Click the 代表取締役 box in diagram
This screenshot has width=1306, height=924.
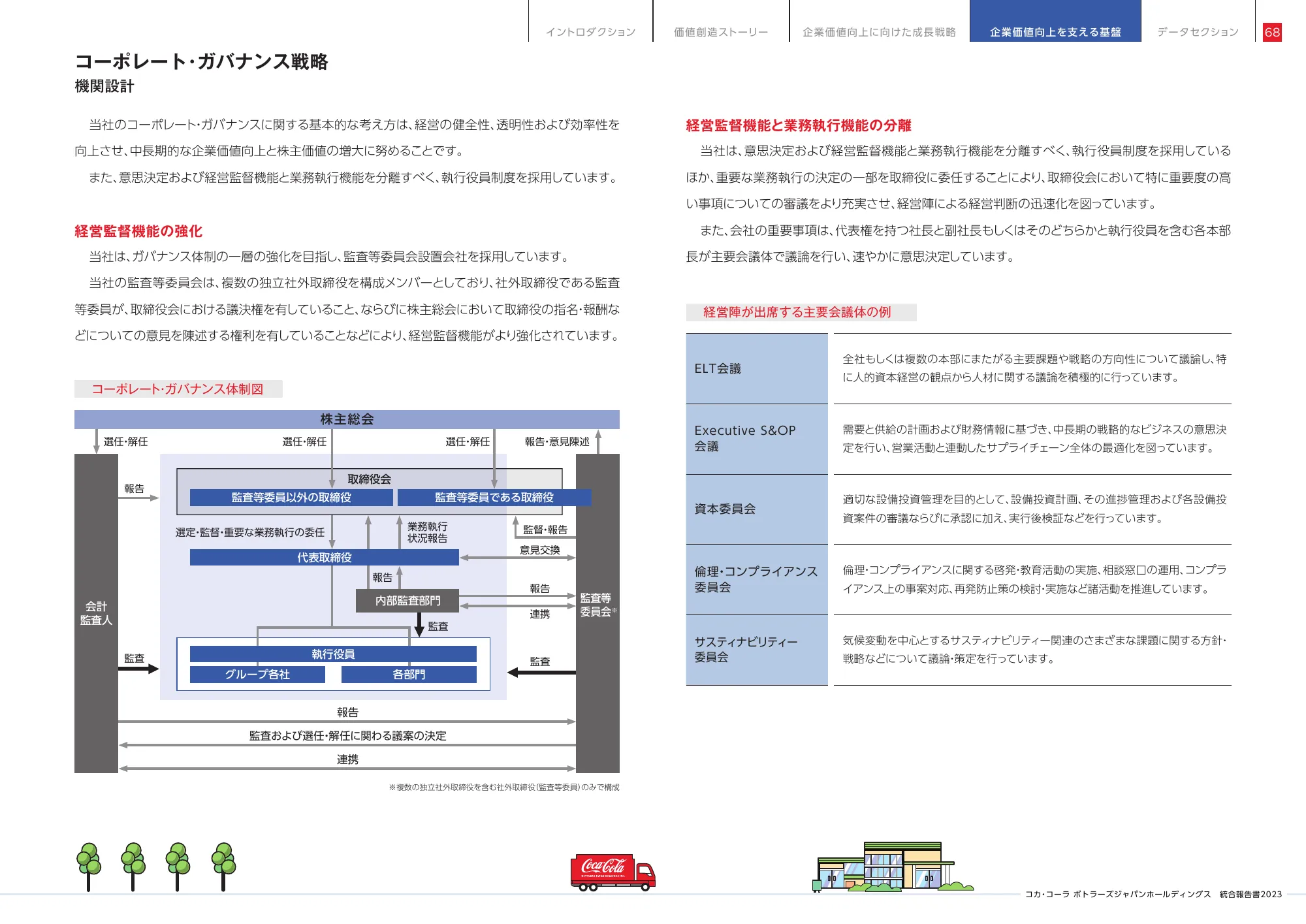(x=324, y=557)
